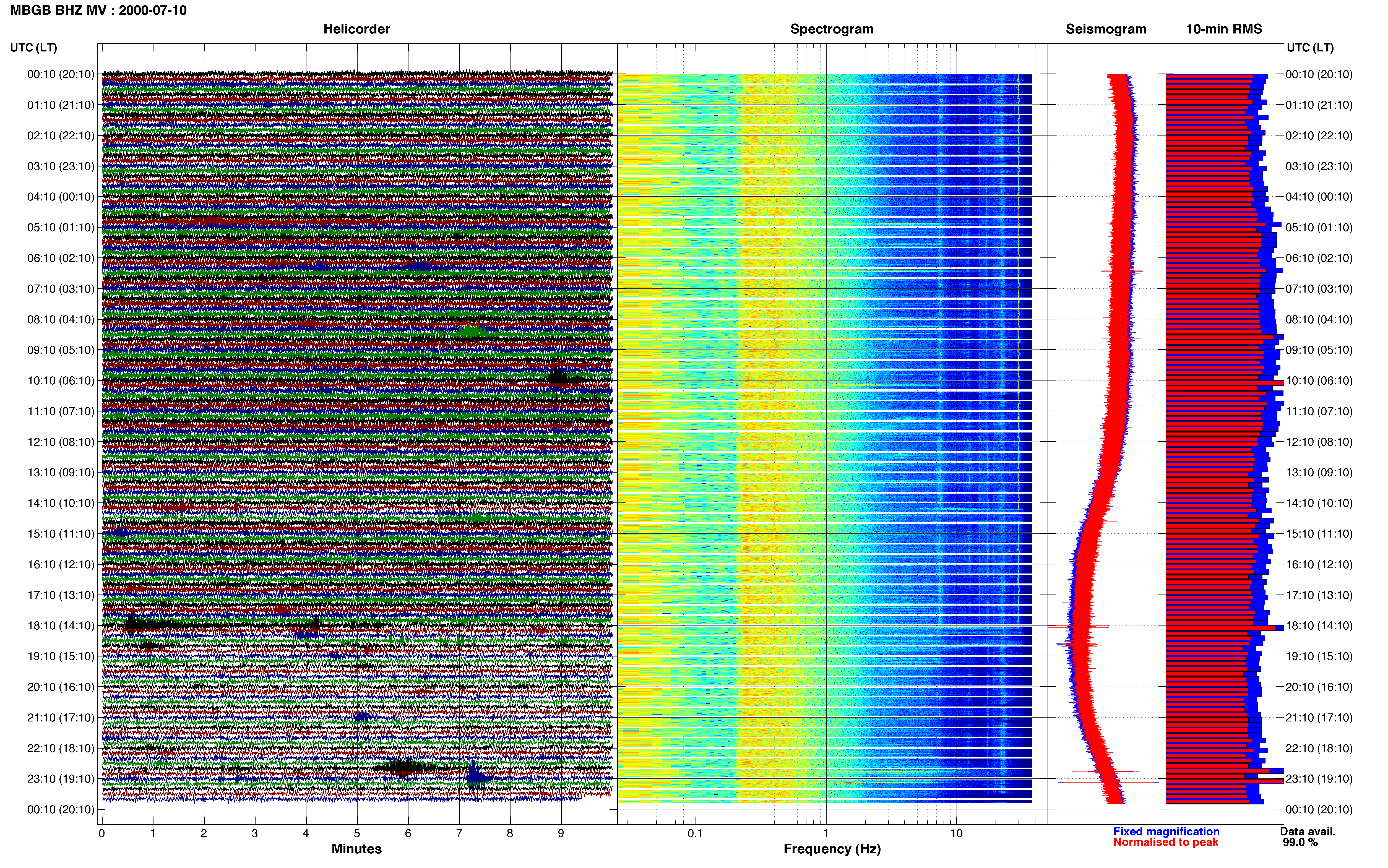This screenshot has width=1388, height=868.
Task: Click helicorder time label "01:10 (21:10)"
Action: (x=61, y=105)
